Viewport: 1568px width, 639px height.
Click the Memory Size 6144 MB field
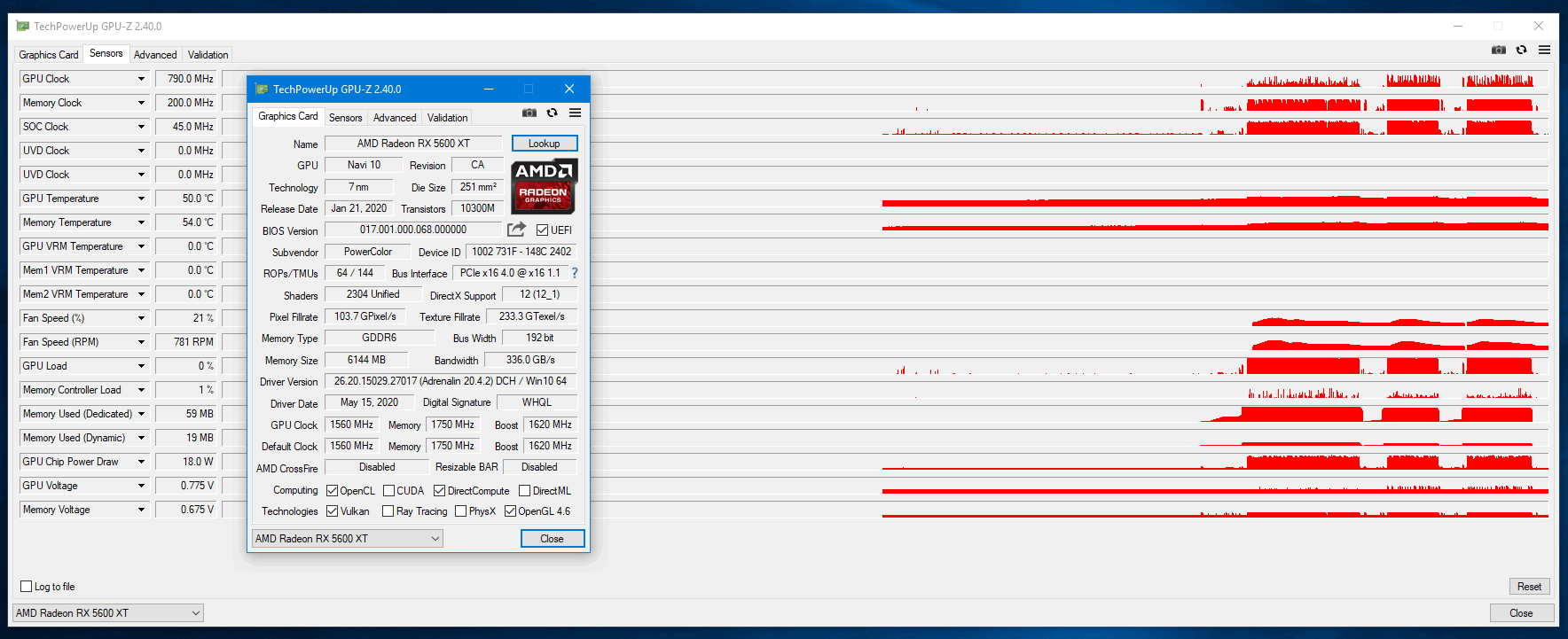366,360
